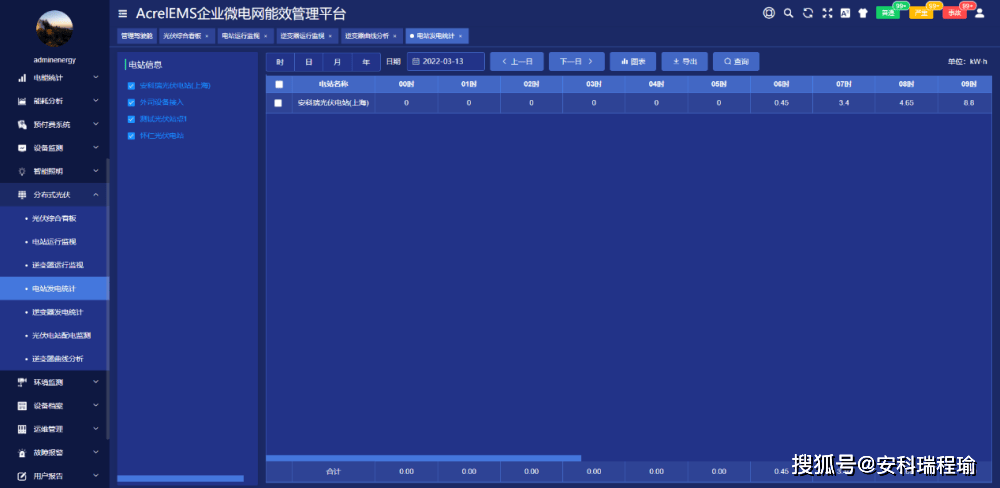
Task: Select the 时 granularity button
Action: [280, 62]
